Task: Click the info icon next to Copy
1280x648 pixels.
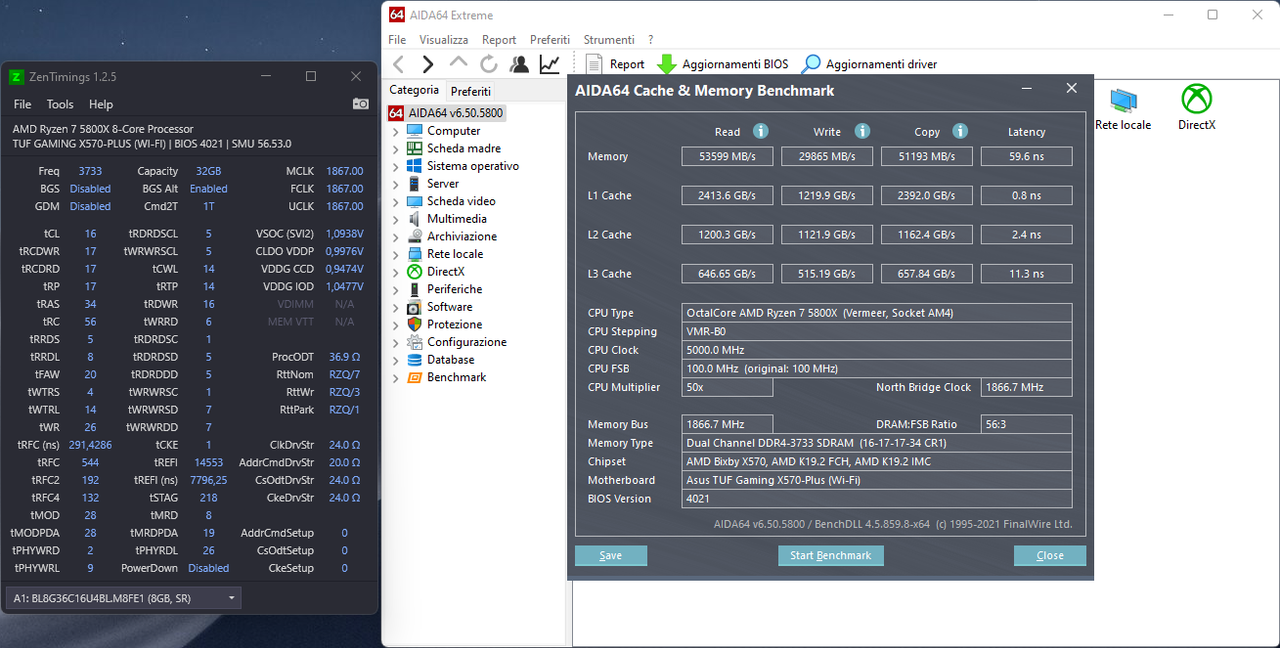Action: tap(960, 131)
